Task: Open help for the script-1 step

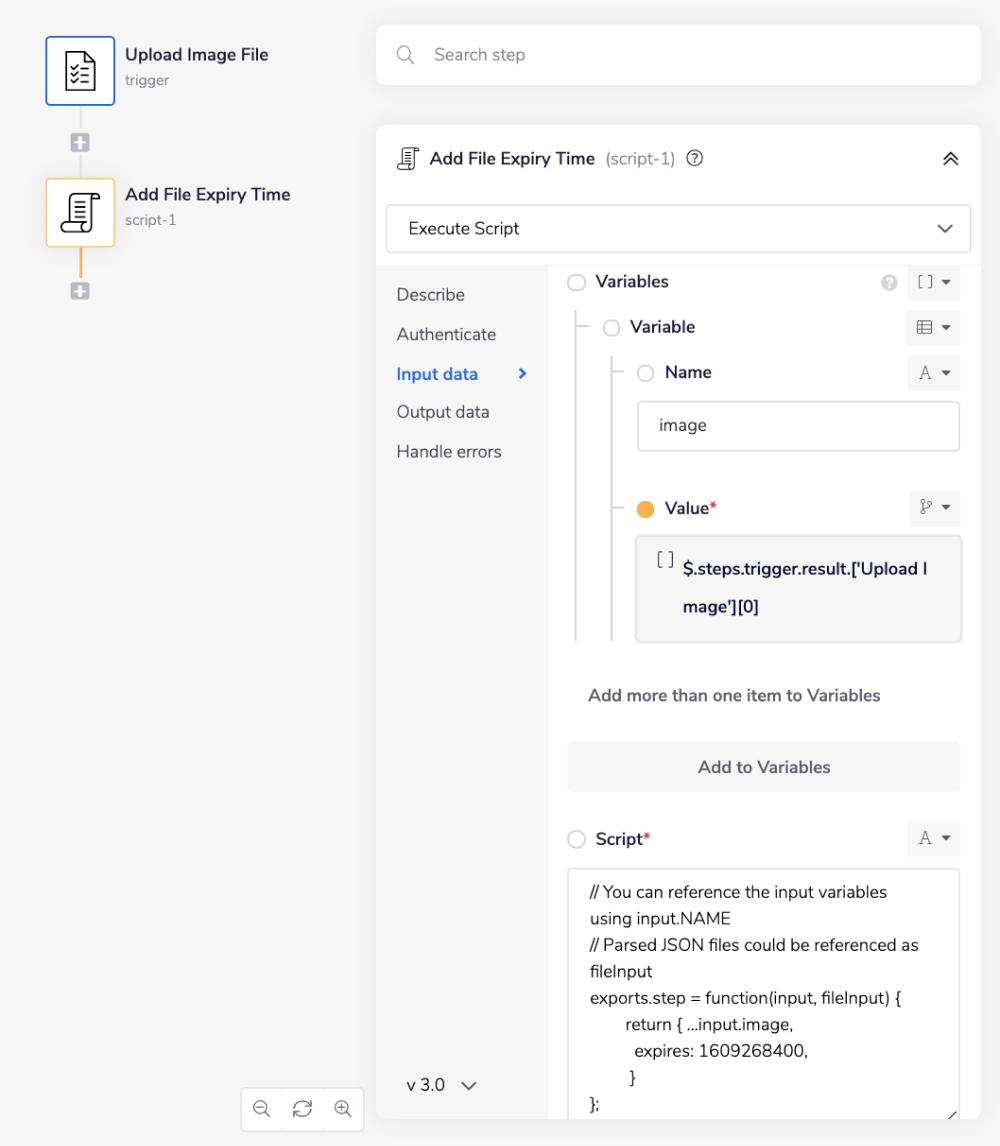Action: tap(694, 158)
